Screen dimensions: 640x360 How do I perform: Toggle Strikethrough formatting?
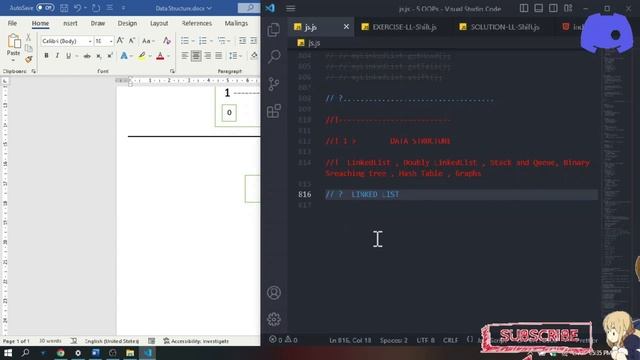(87, 56)
